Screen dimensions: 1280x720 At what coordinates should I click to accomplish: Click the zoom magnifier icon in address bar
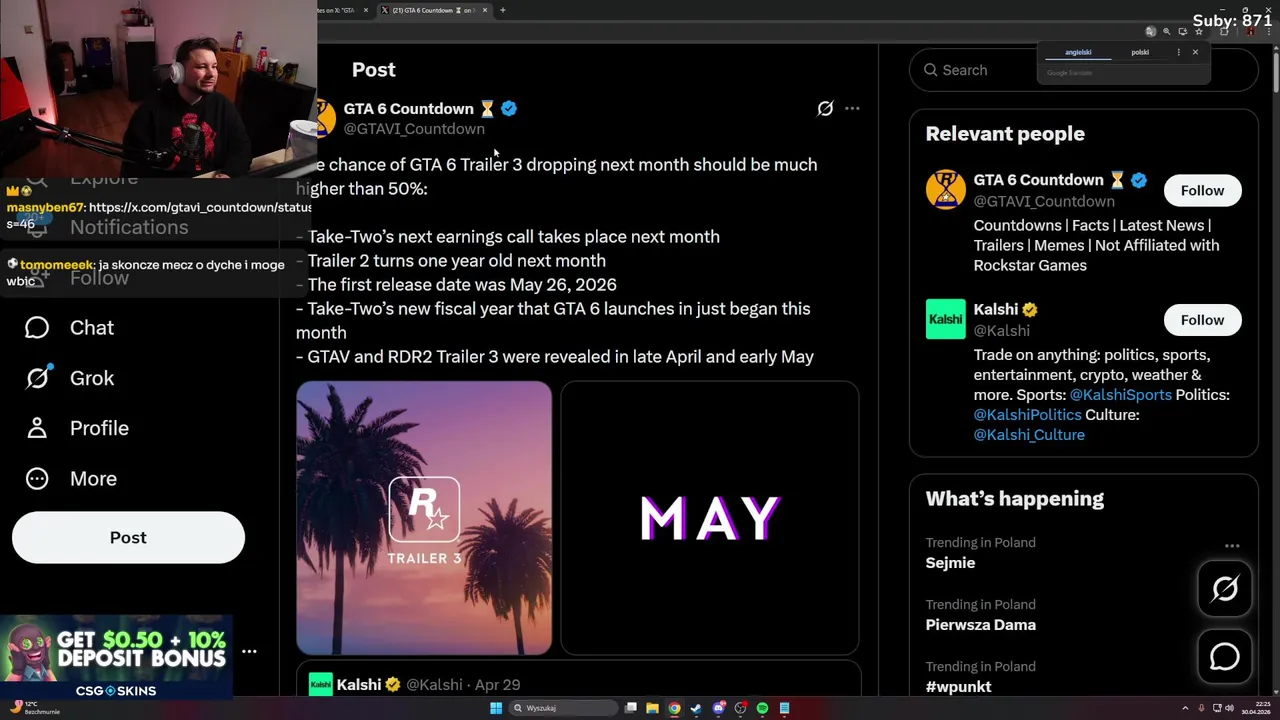1166,32
